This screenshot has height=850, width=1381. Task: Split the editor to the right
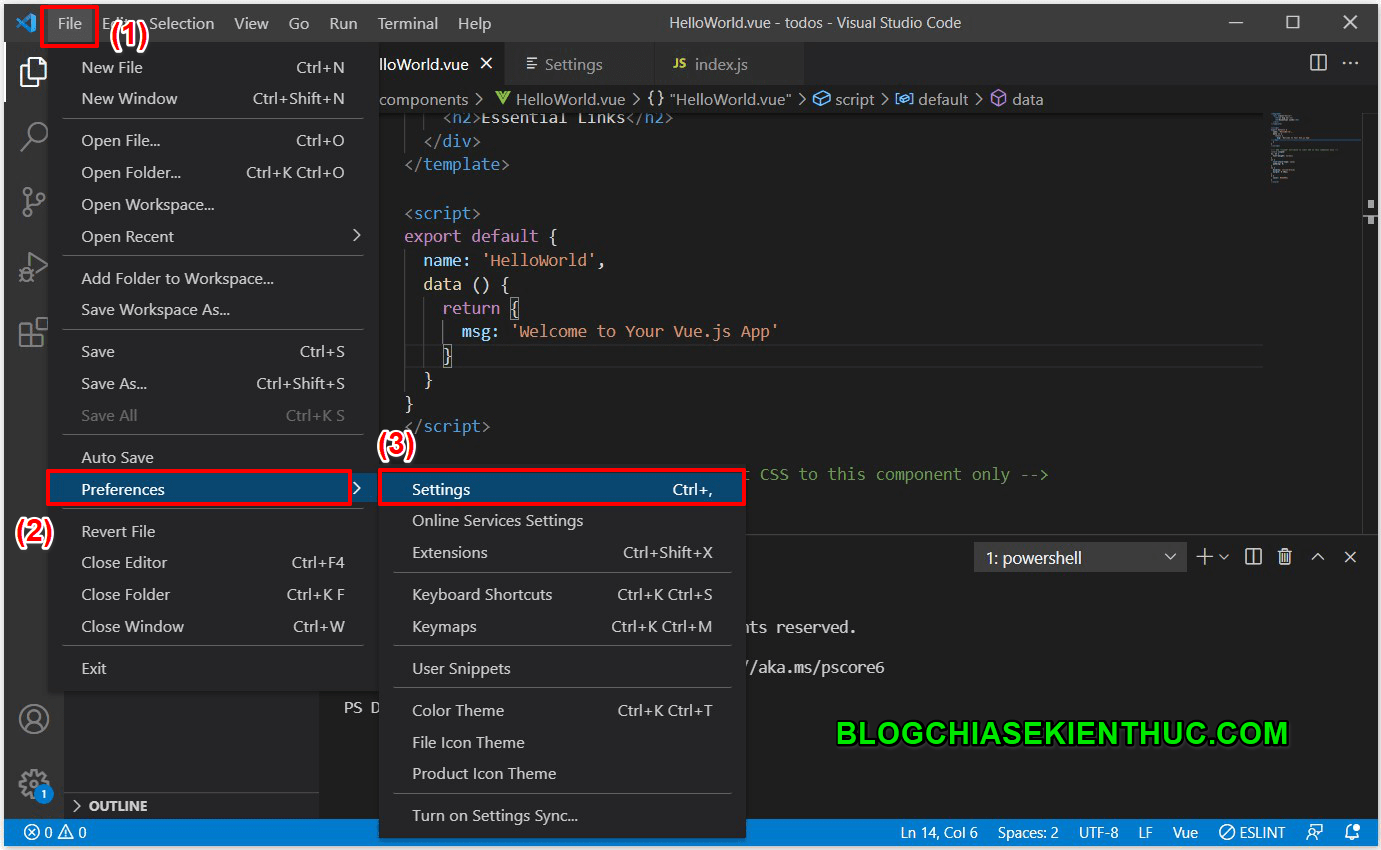(x=1318, y=63)
